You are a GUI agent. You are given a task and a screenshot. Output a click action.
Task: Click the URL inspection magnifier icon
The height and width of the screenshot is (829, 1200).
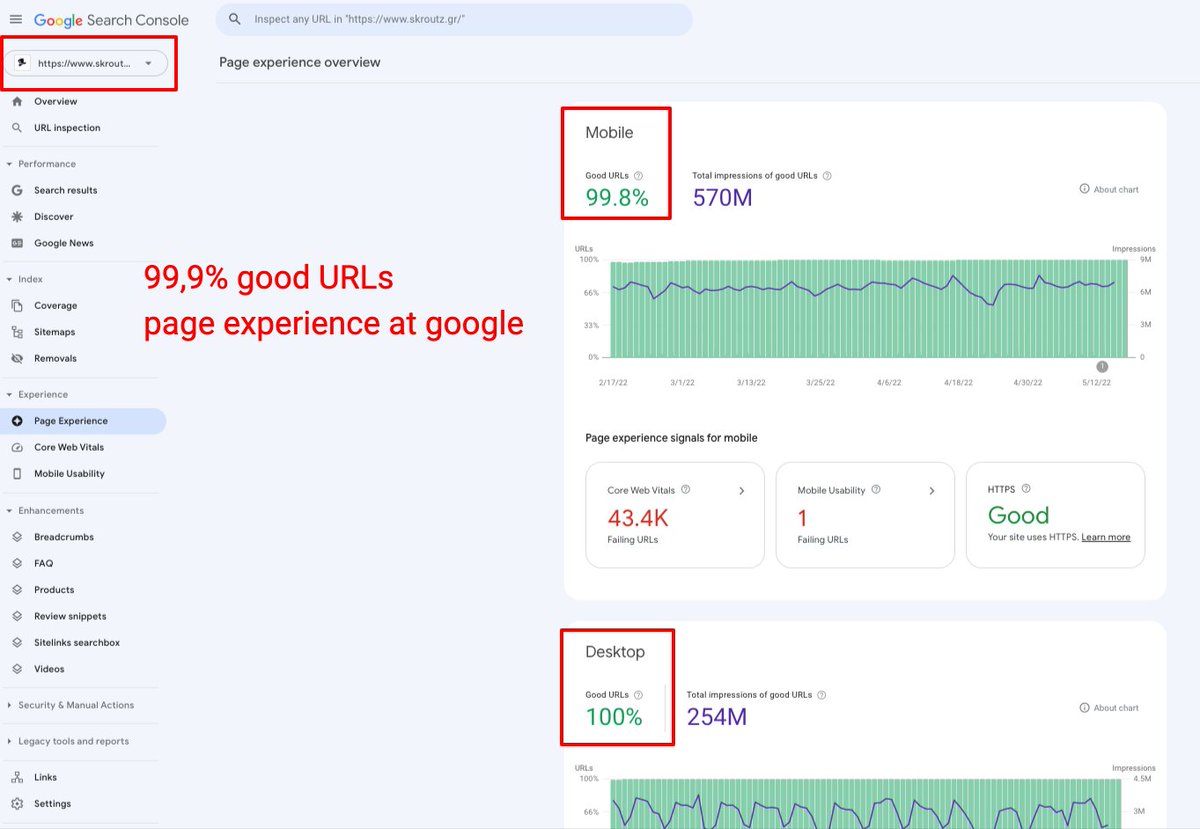coord(17,128)
